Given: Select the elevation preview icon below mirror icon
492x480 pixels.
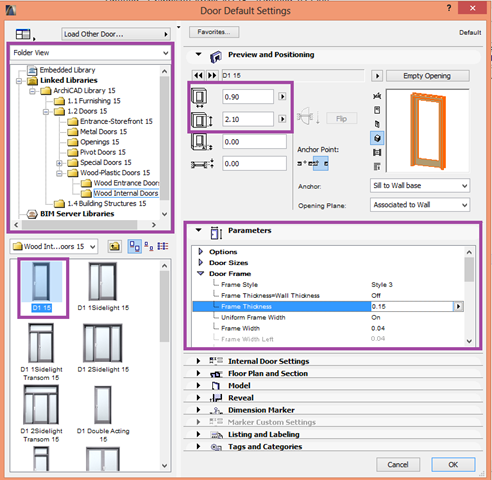Looking at the screenshot, I should 377,110.
